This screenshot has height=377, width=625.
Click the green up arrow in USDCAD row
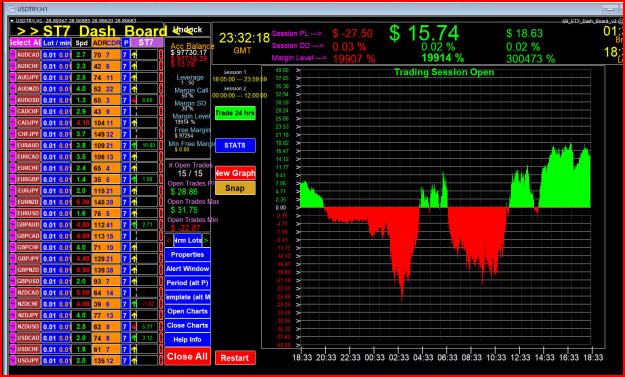(134, 338)
